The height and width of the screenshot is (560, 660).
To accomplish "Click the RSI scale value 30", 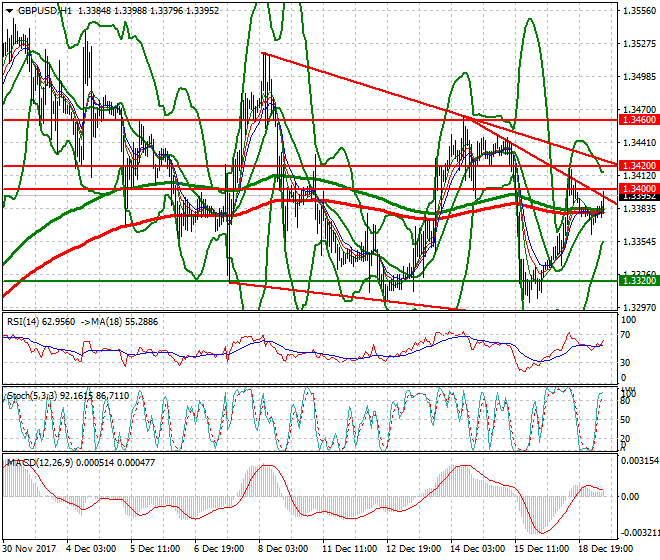I will [625, 363].
